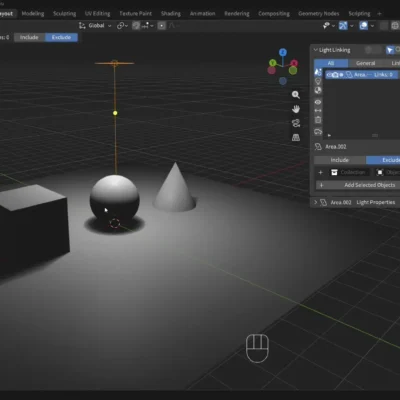Click the plus icon left of Collection
This screenshot has width=400, height=400.
(320, 172)
